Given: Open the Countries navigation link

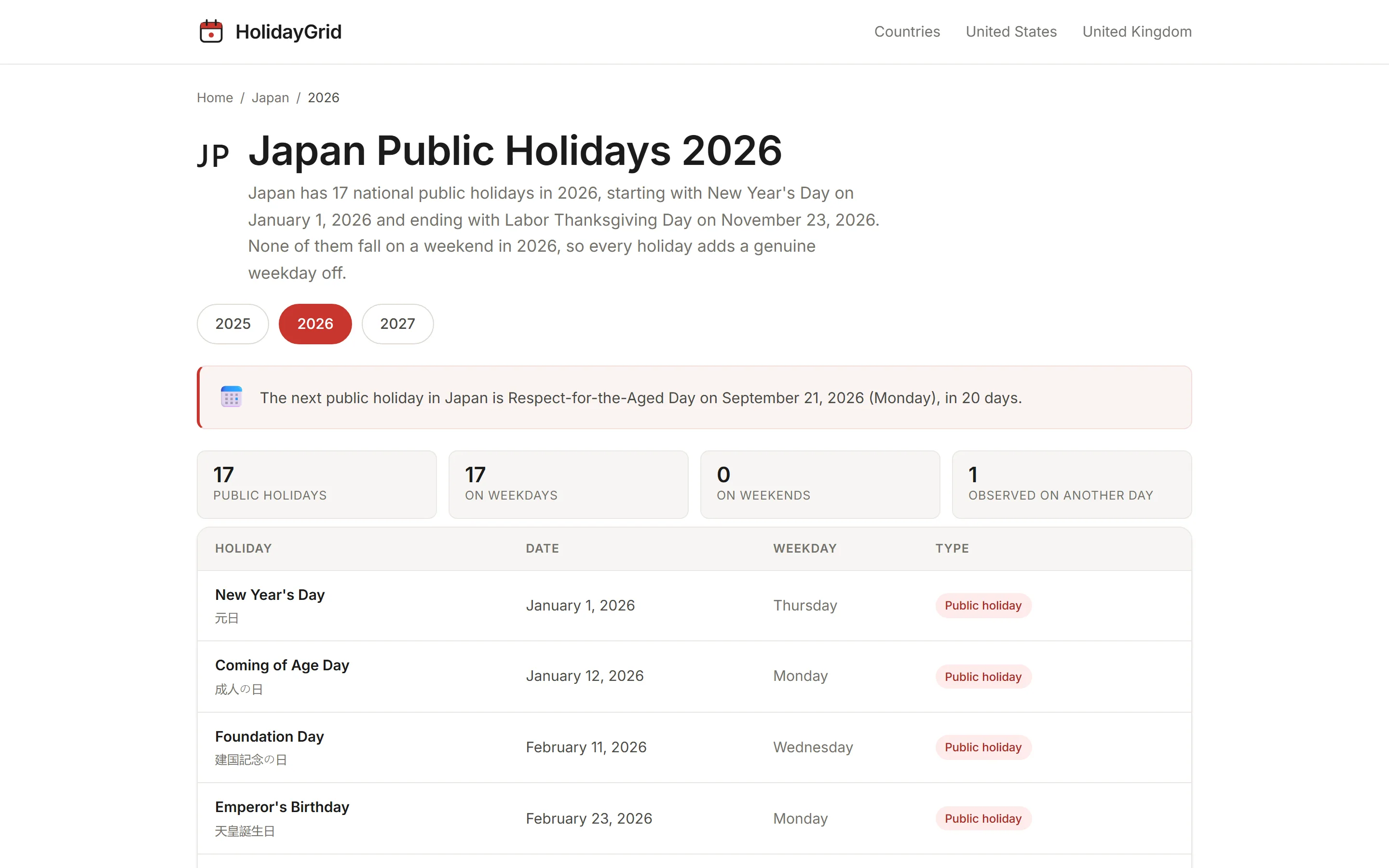Looking at the screenshot, I should pyautogui.click(x=907, y=31).
